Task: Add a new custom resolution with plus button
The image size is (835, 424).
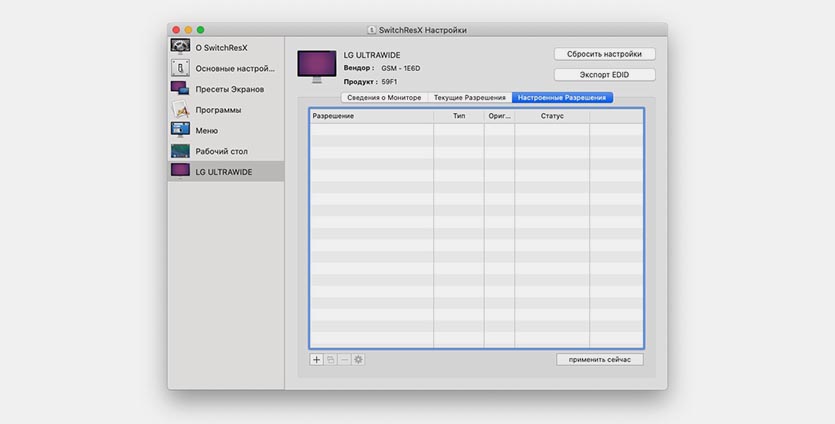Action: (x=317, y=359)
